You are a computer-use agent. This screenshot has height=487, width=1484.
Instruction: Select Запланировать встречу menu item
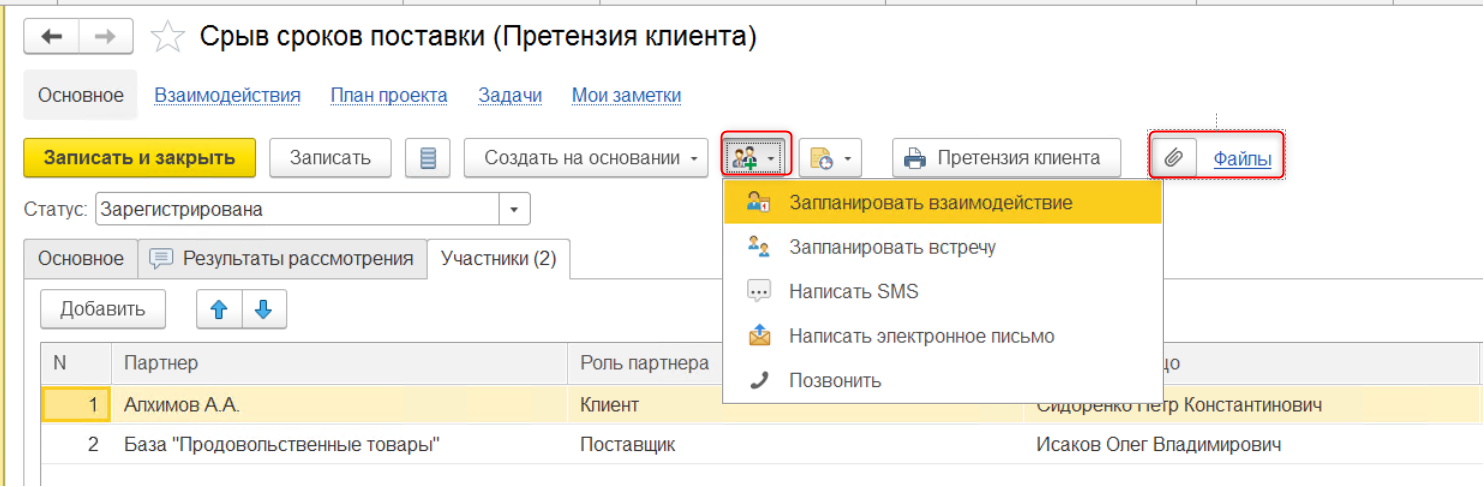891,247
